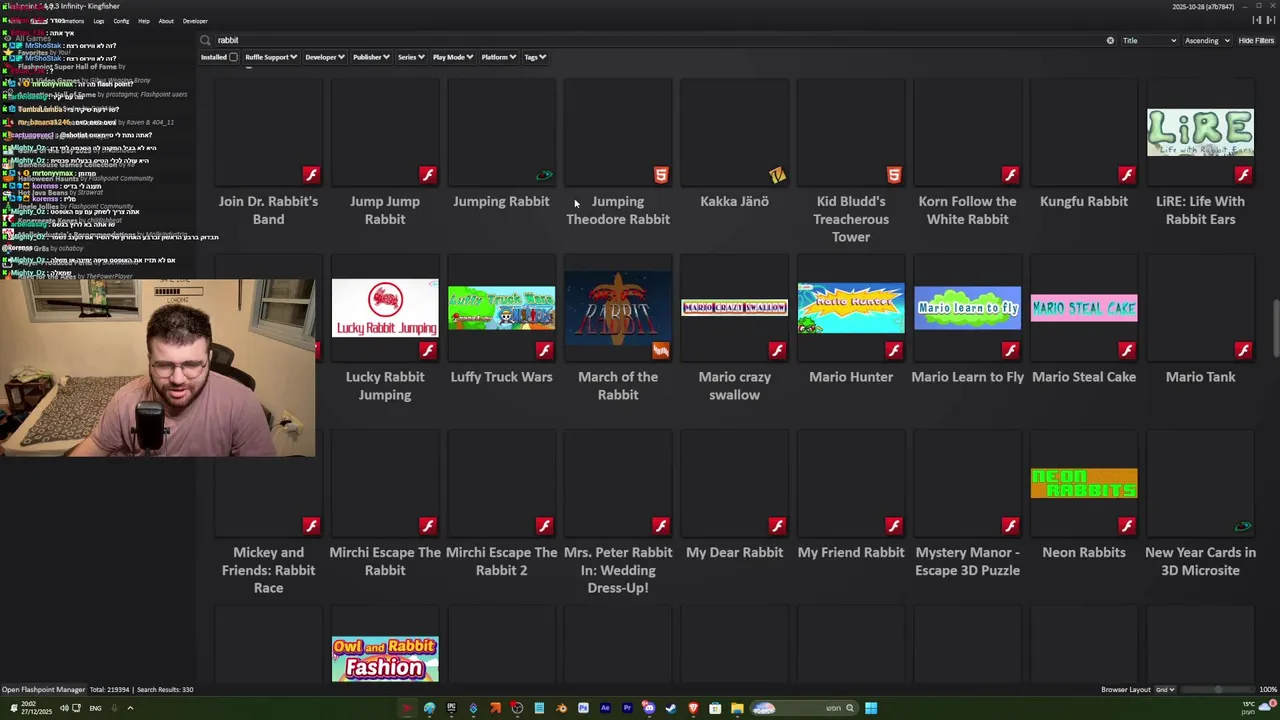Expand the Tags filter dropdown
The image size is (1280, 720).
coord(535,57)
